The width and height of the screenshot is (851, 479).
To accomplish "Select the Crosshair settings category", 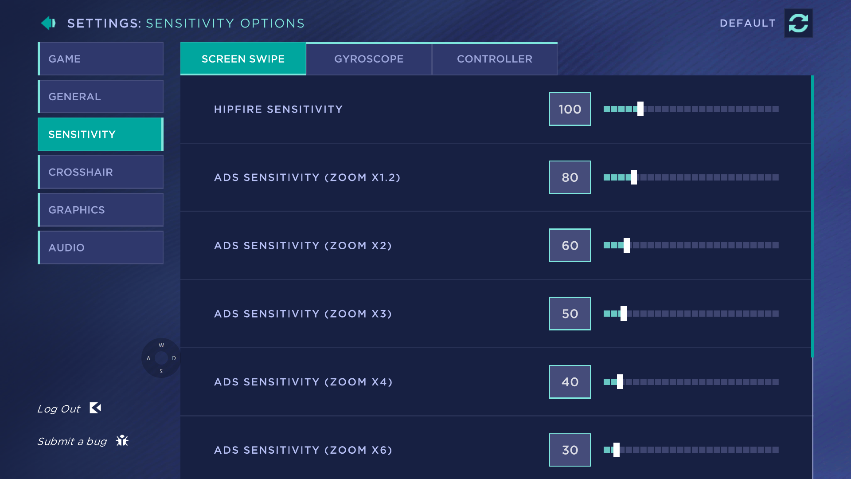I will (100, 172).
